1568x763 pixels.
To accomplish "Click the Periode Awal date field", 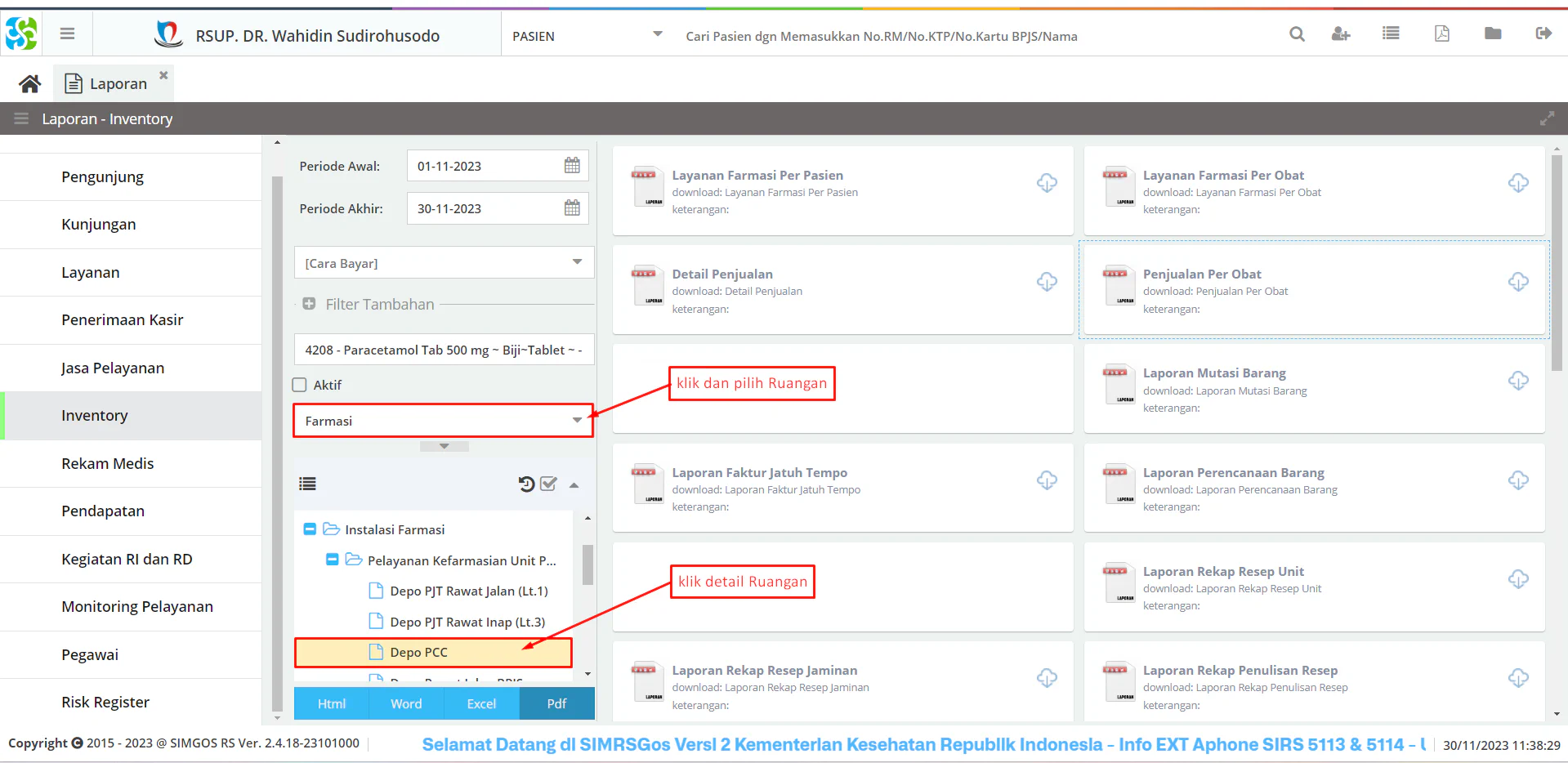I will pos(485,166).
